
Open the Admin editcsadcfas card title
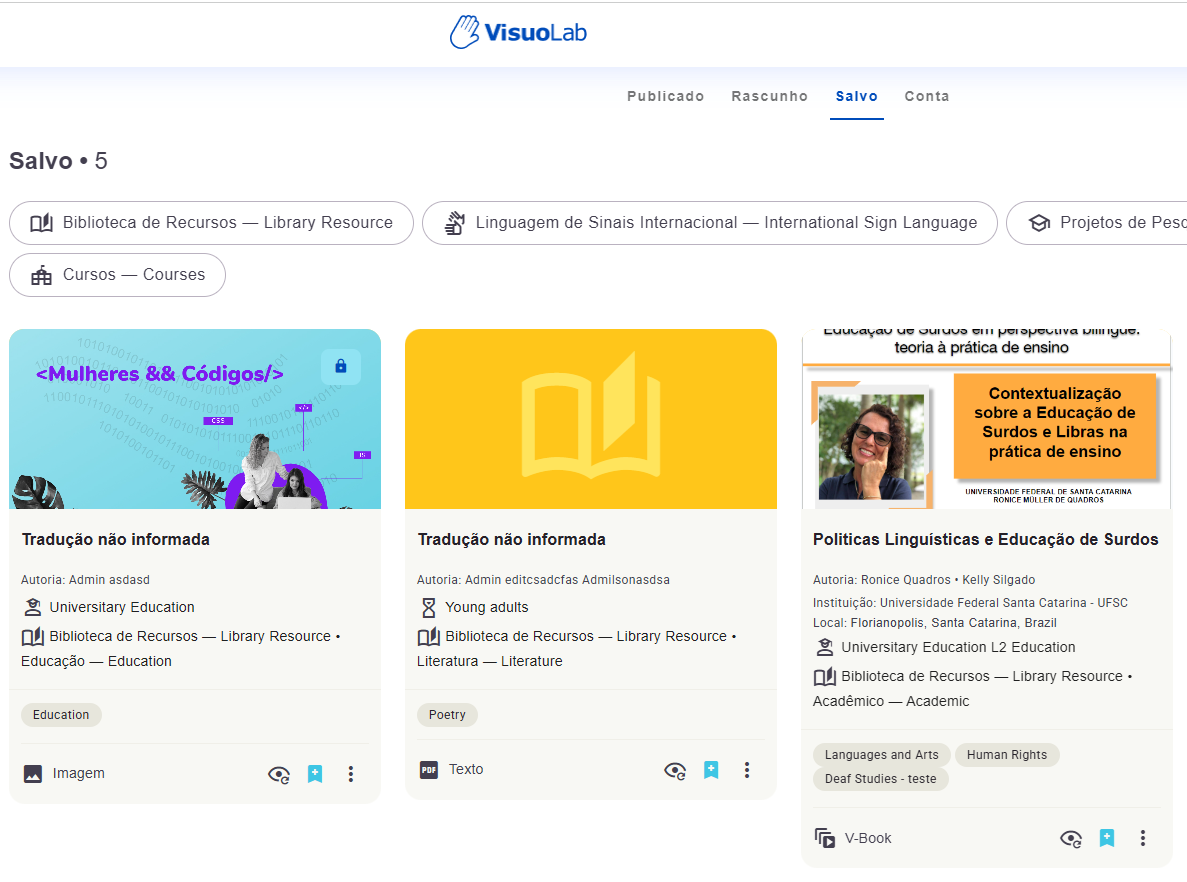pyautogui.click(x=512, y=539)
